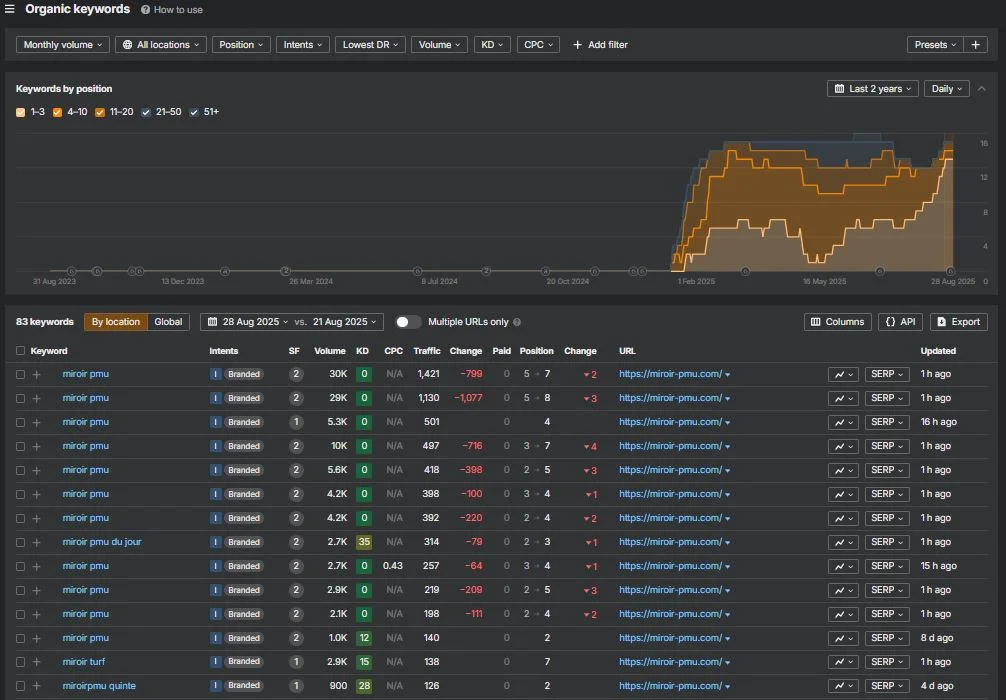
Task: Click the KD 28 badge
Action: pyautogui.click(x=364, y=686)
